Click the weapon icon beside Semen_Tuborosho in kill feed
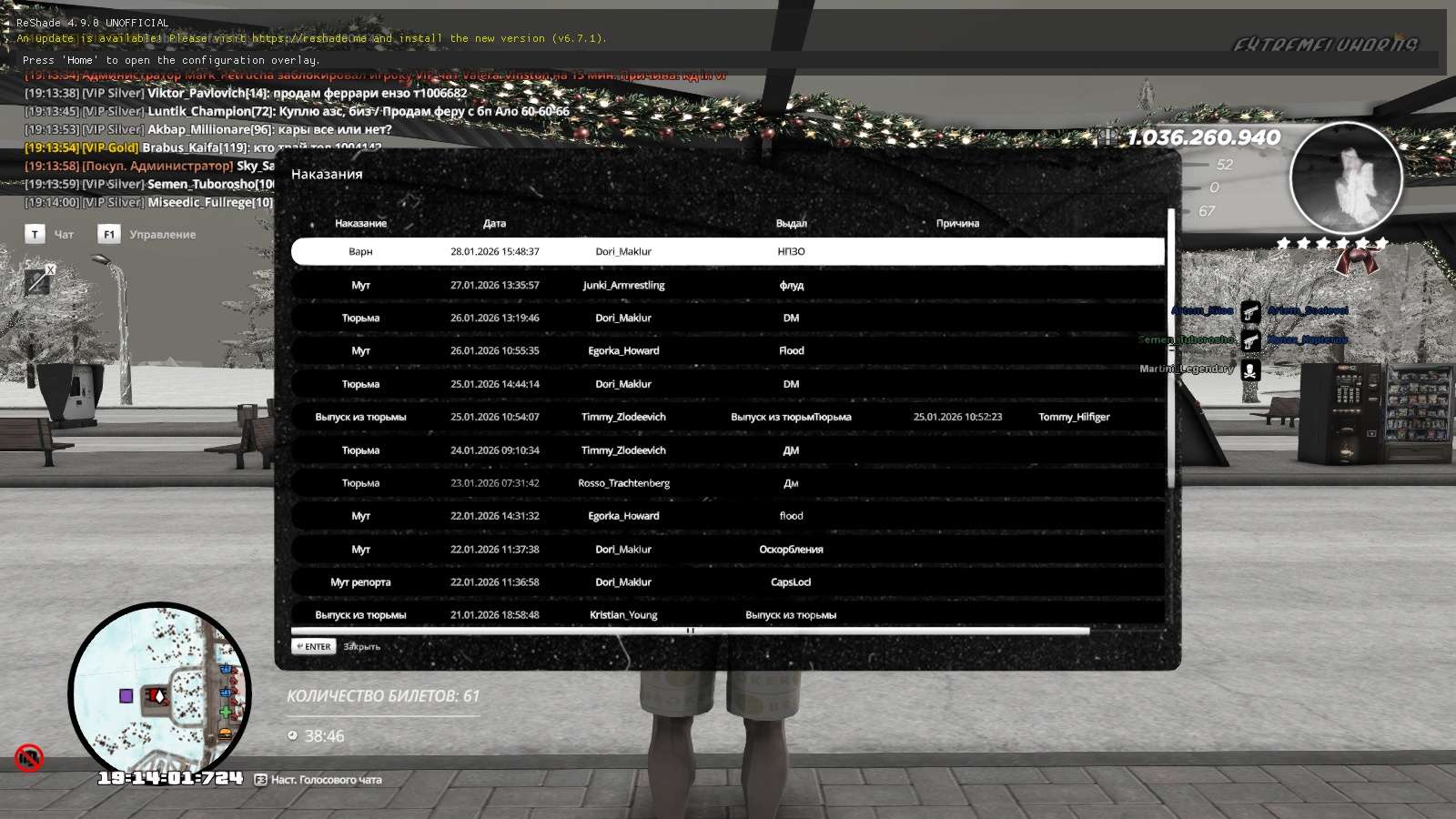Viewport: 1456px width, 819px height. click(1251, 340)
